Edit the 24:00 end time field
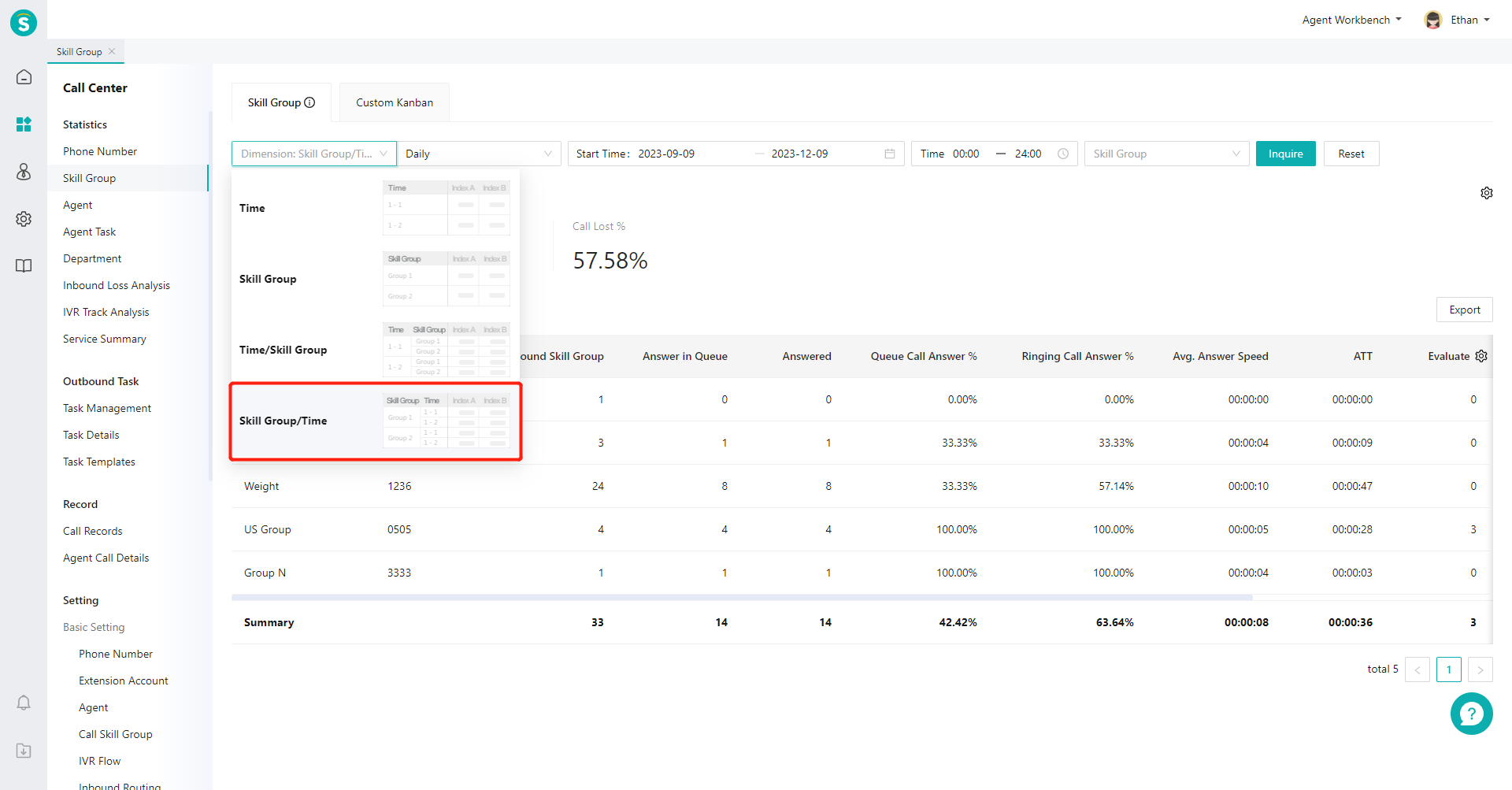This screenshot has width=1512, height=790. coord(1029,154)
